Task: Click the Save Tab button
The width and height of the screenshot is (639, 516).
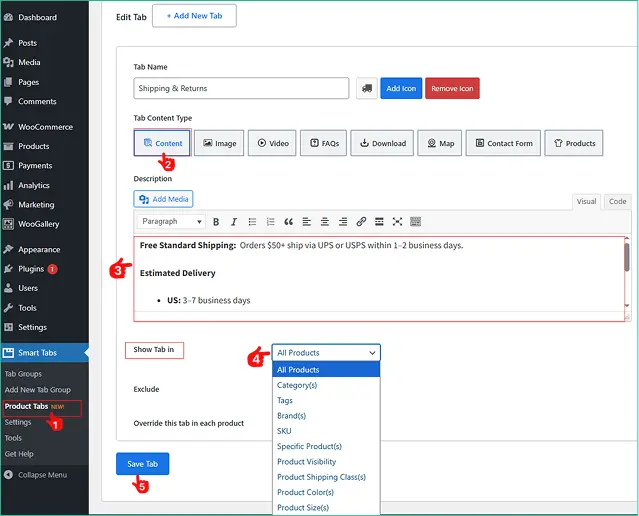Action: 142,464
